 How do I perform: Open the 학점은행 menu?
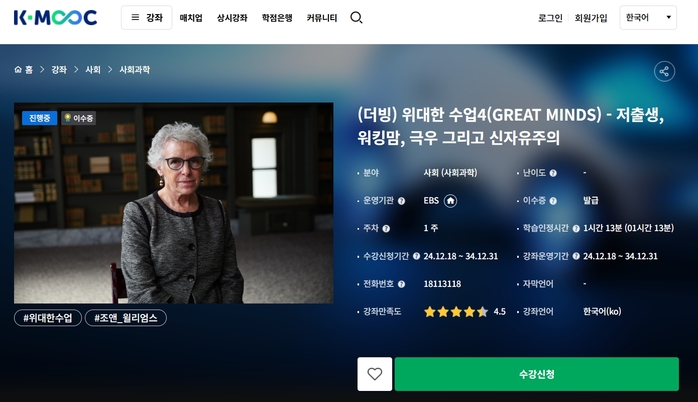click(x=277, y=18)
